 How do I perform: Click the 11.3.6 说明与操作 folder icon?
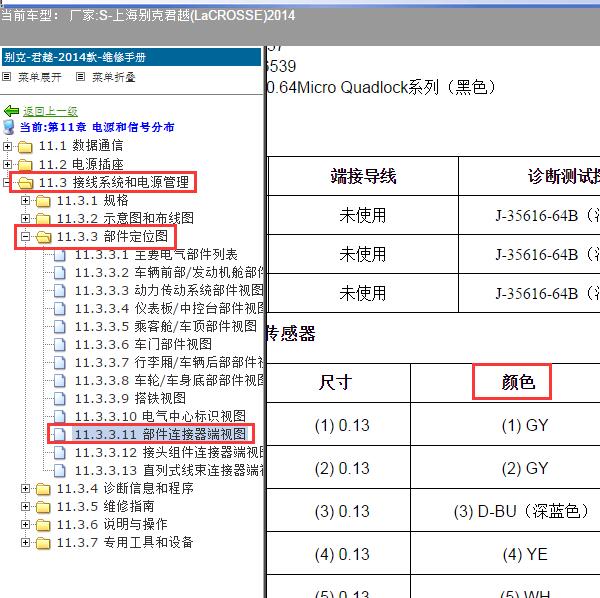[x=43, y=525]
